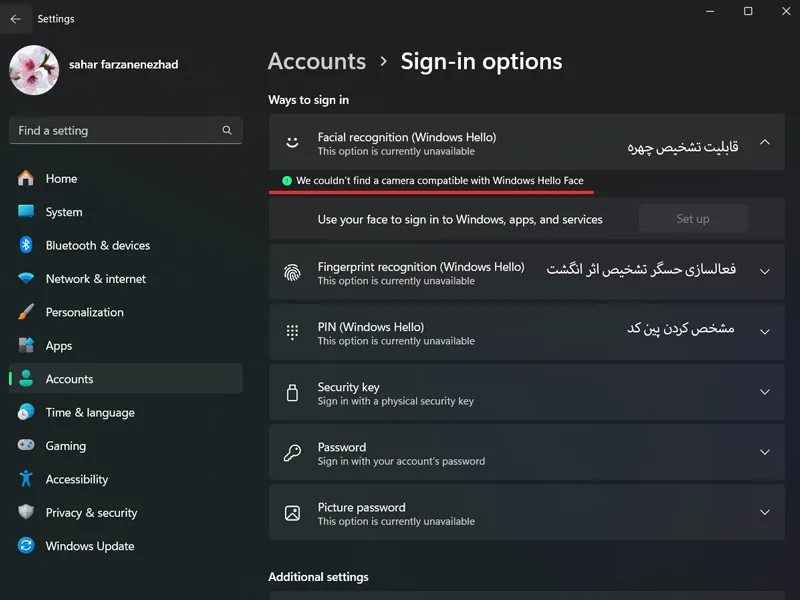Click 'Fingerprint recognition (Windows Hello)' title
This screenshot has height=600, width=800.
pos(421,266)
